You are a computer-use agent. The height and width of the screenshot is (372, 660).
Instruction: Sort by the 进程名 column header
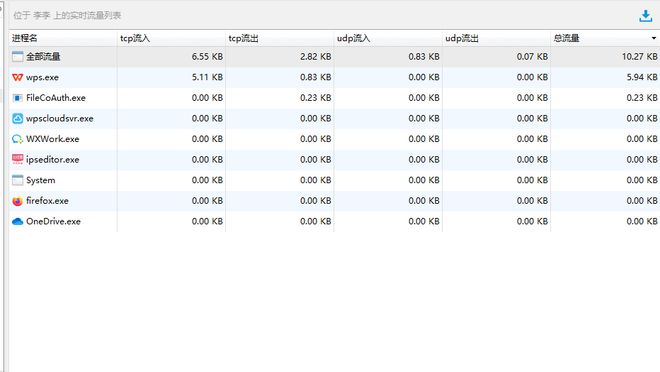point(63,38)
